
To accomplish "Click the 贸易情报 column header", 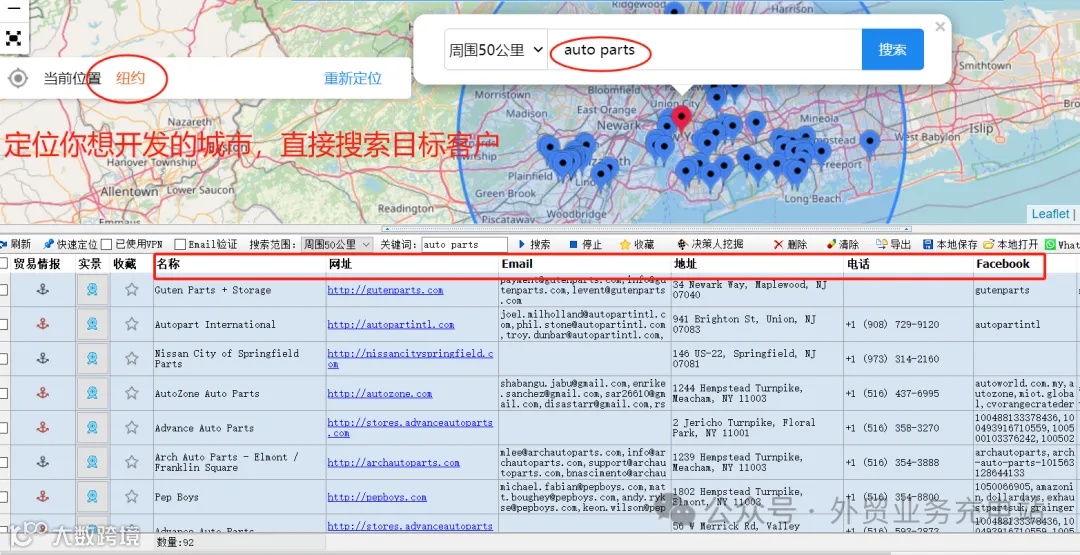I will (37, 264).
